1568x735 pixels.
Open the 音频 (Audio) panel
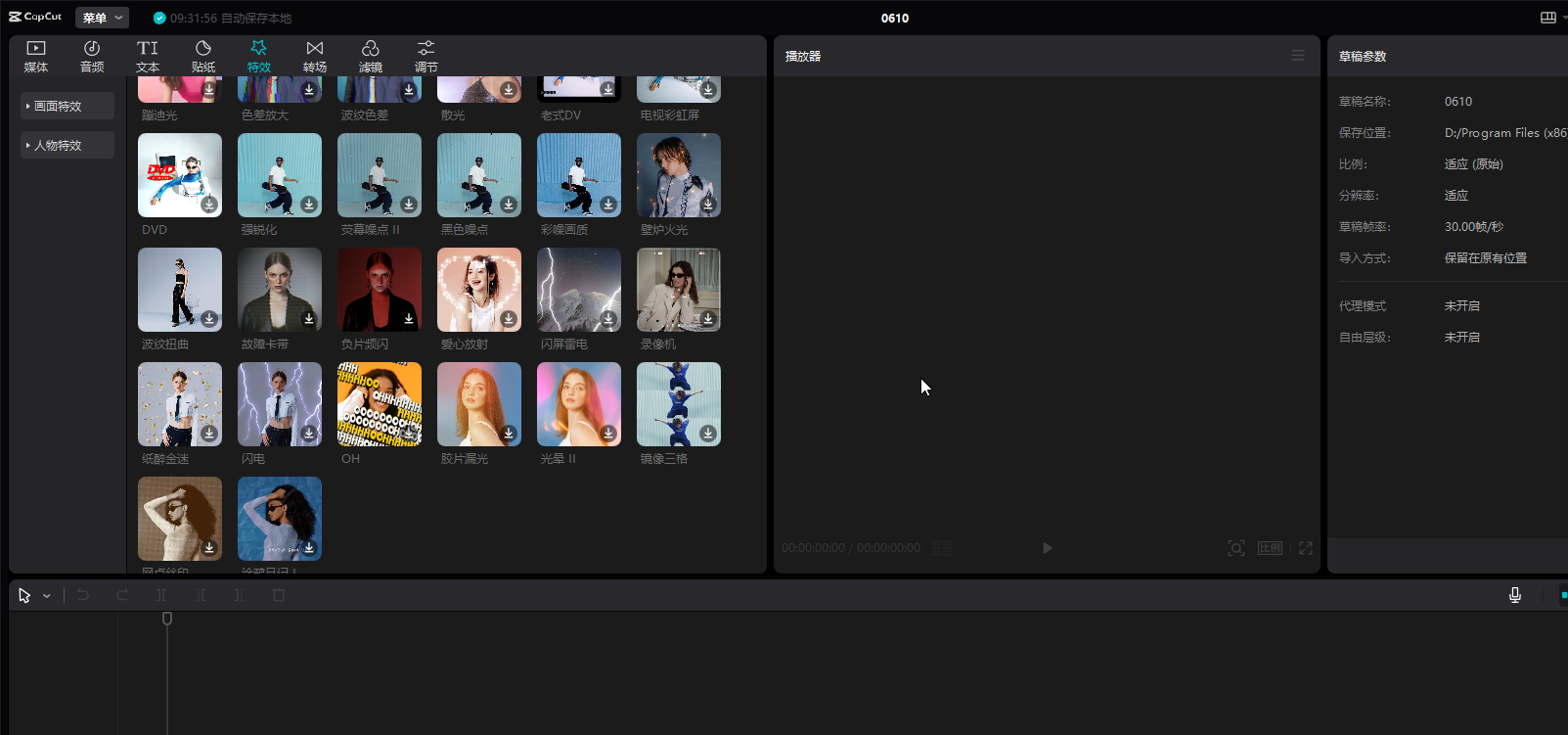[92, 56]
